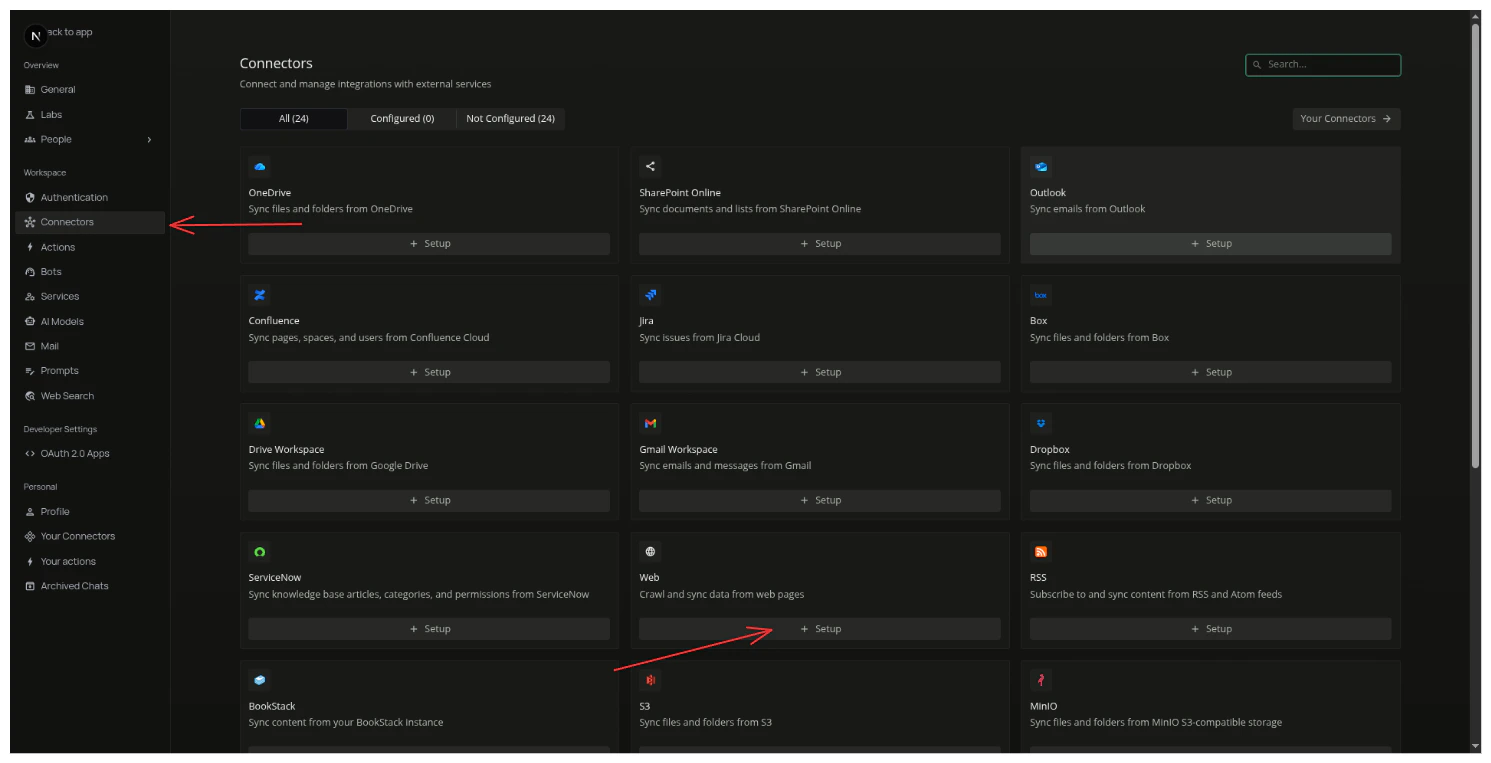Click the AI Models icon in sidebar

[x=30, y=322]
